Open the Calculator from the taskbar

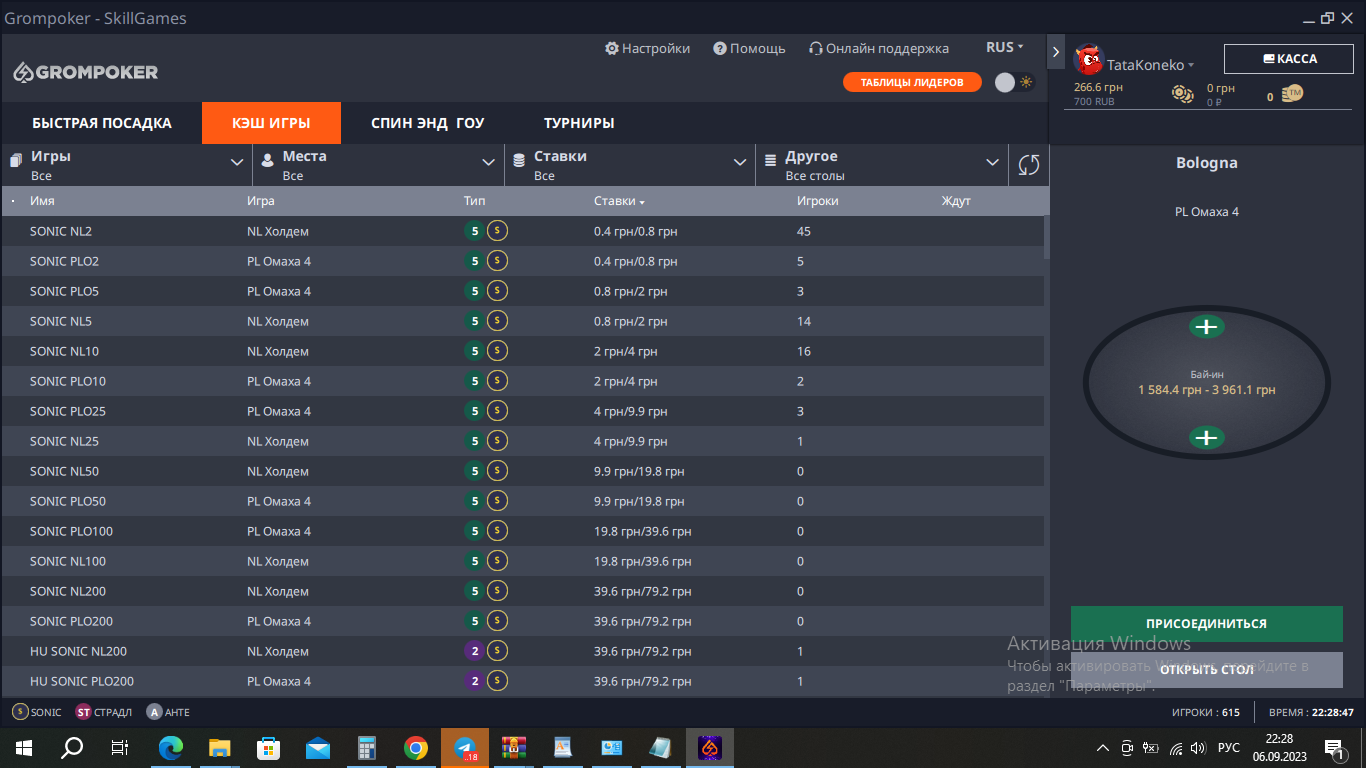[367, 747]
